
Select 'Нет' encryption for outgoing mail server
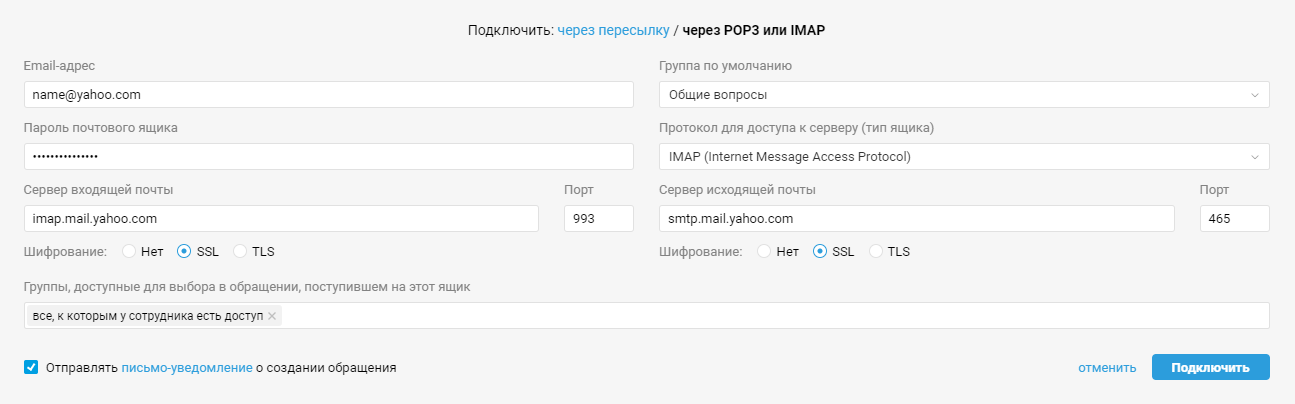(765, 251)
